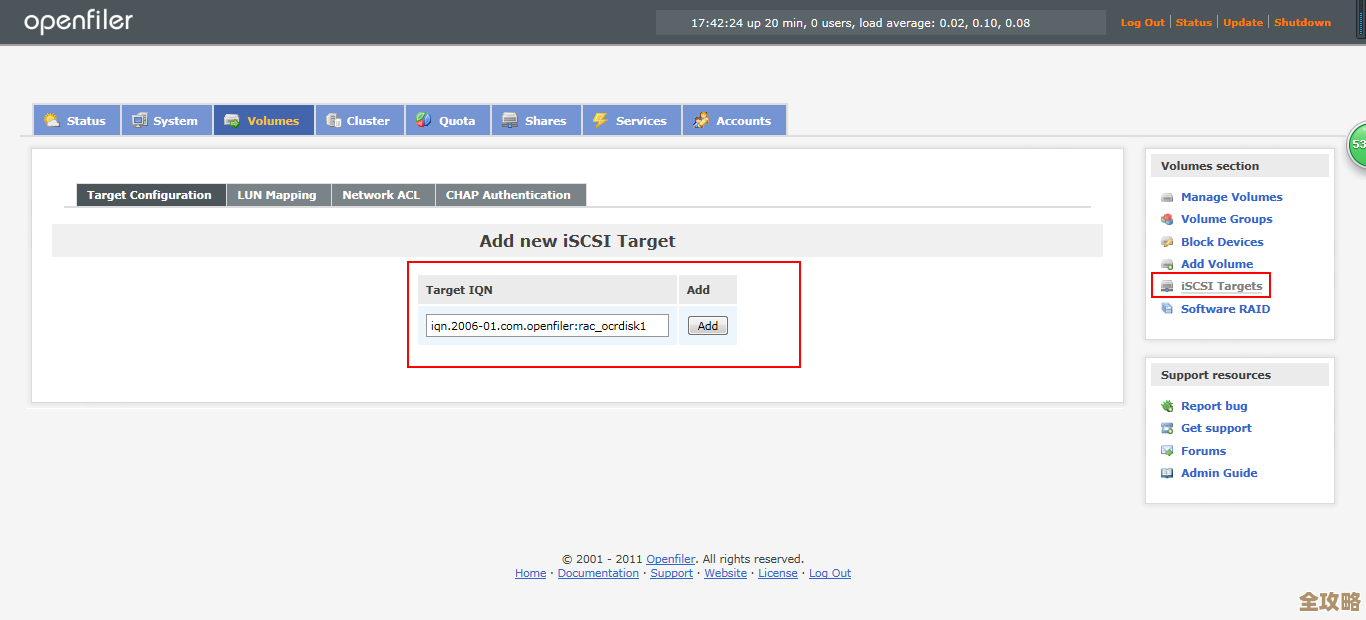Click the Shutdown link at top right

[x=1302, y=21]
